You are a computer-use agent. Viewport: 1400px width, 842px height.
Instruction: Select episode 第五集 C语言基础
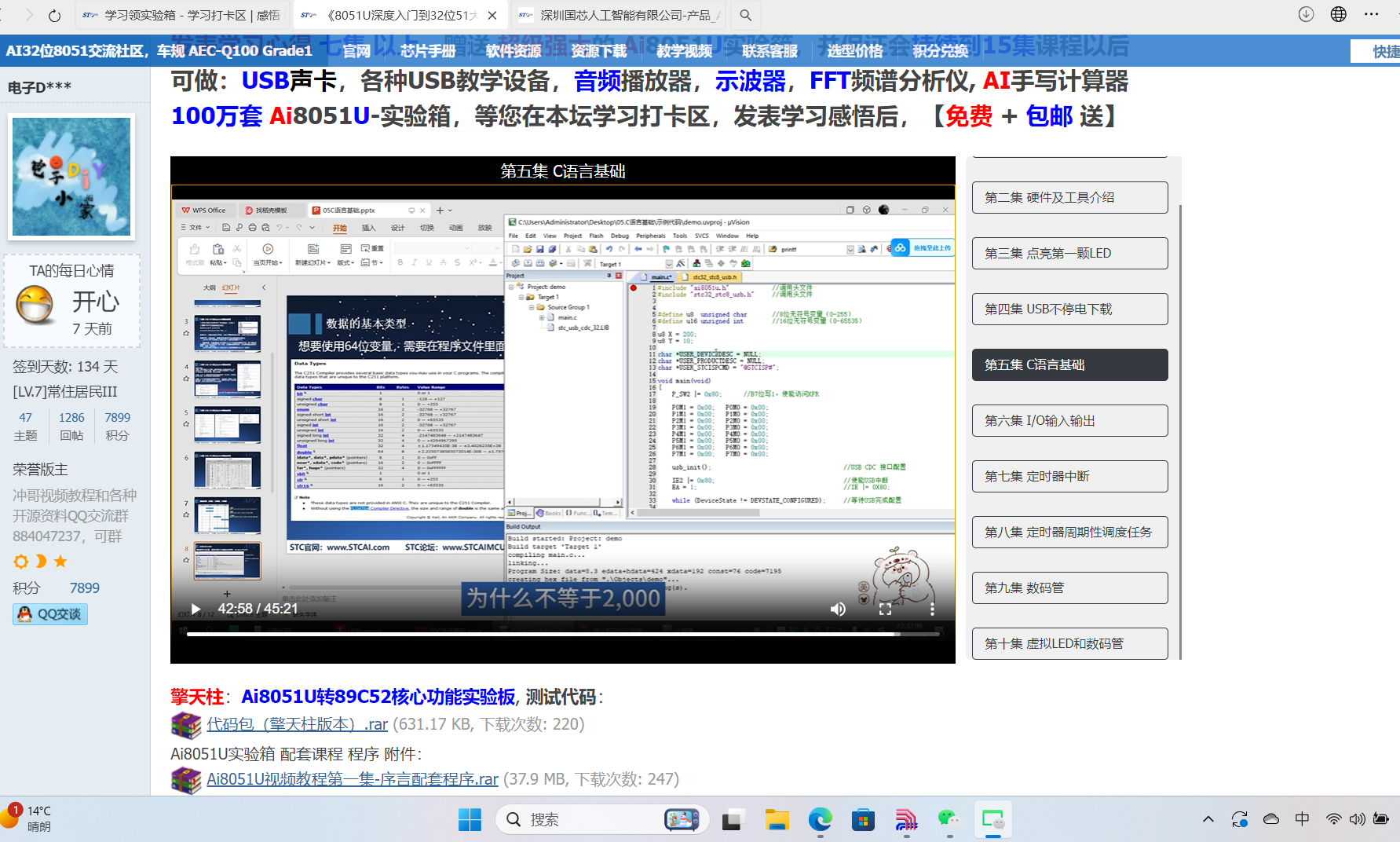[x=1069, y=365]
